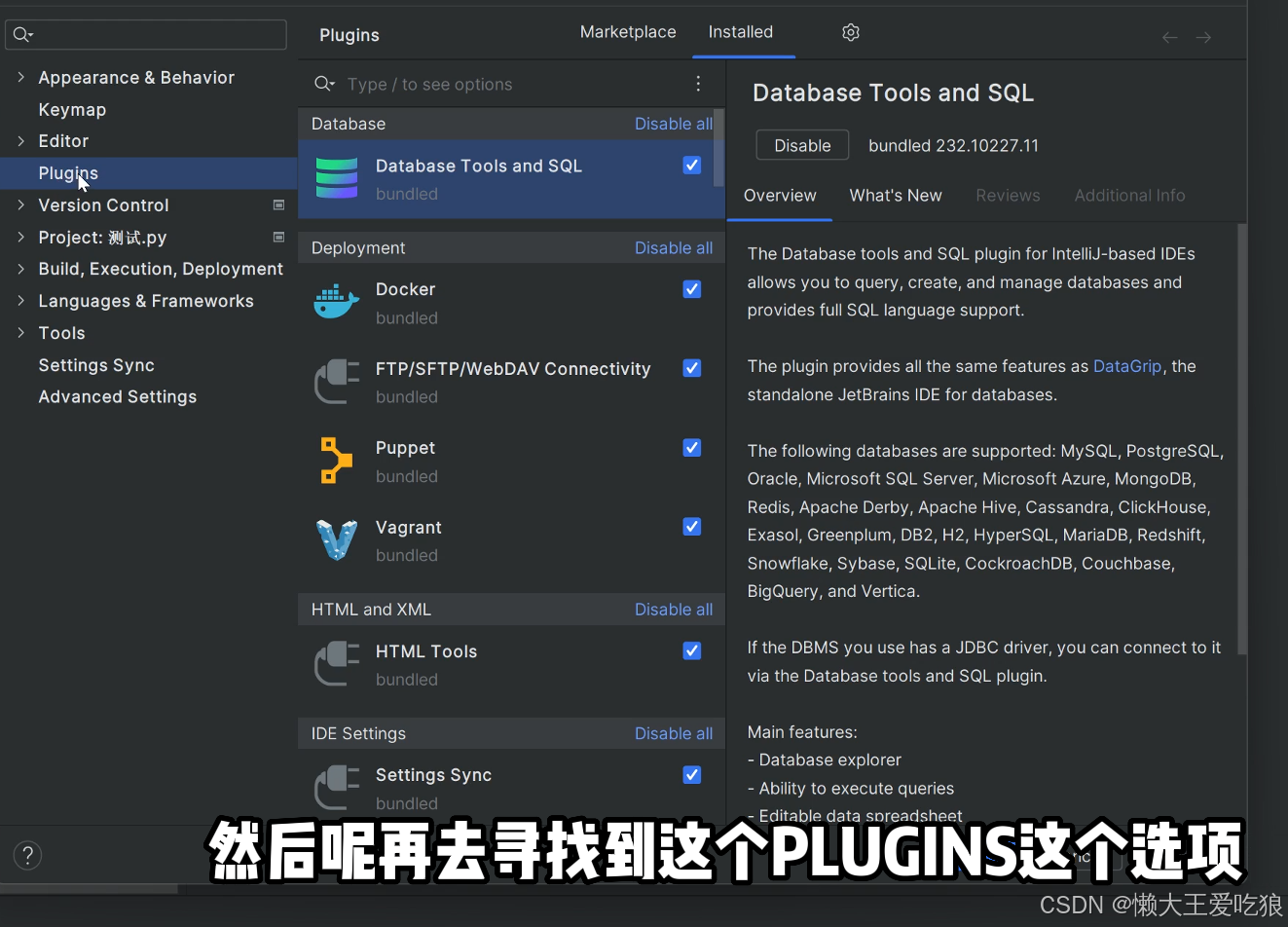Click the forward navigation arrow
Image resolution: width=1288 pixels, height=927 pixels.
point(1203,37)
